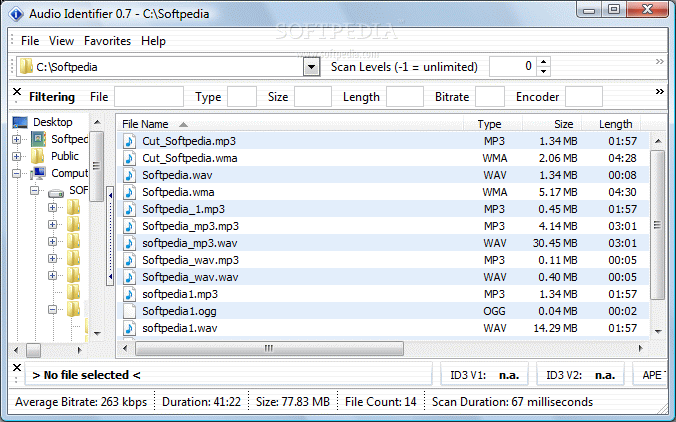Click the Type filter input field
Screen dimensions: 676x422
click(242, 97)
